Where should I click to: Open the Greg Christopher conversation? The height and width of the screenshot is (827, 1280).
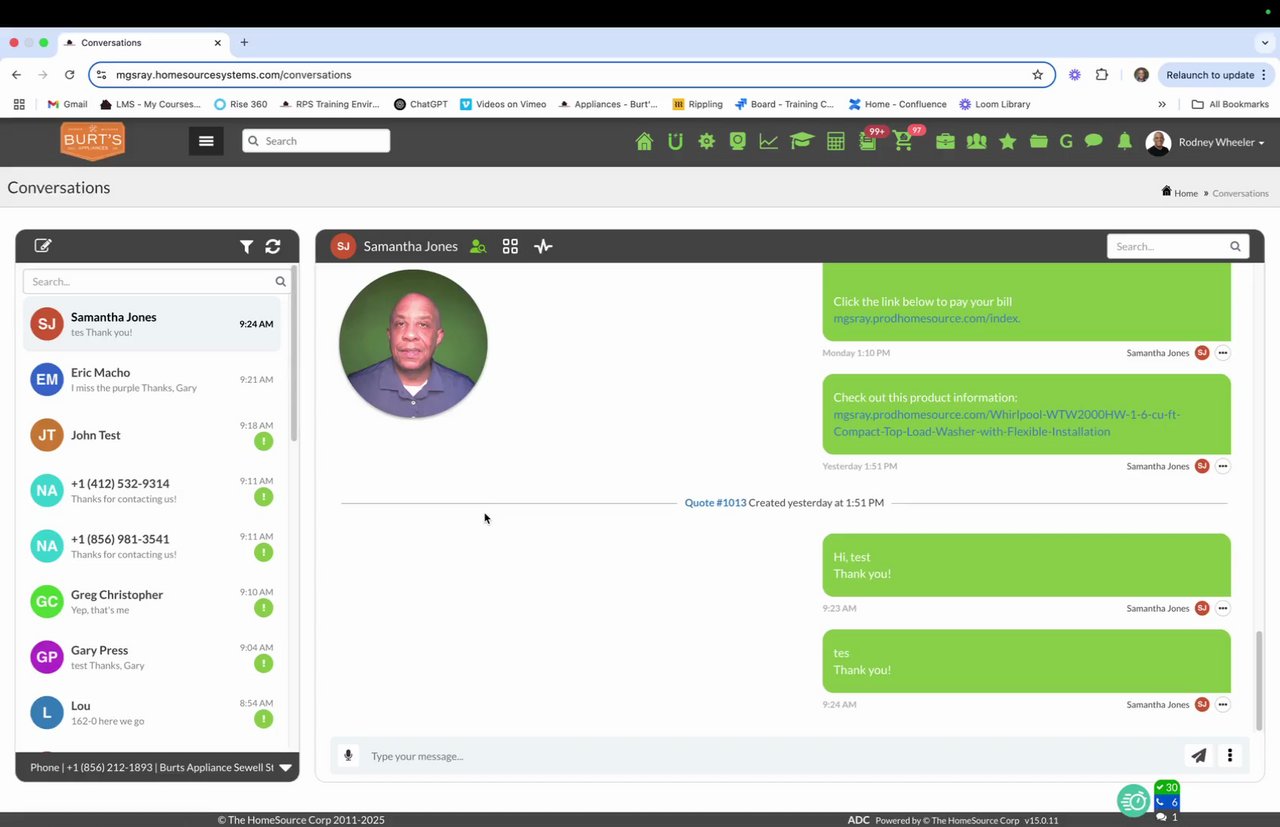click(x=152, y=601)
